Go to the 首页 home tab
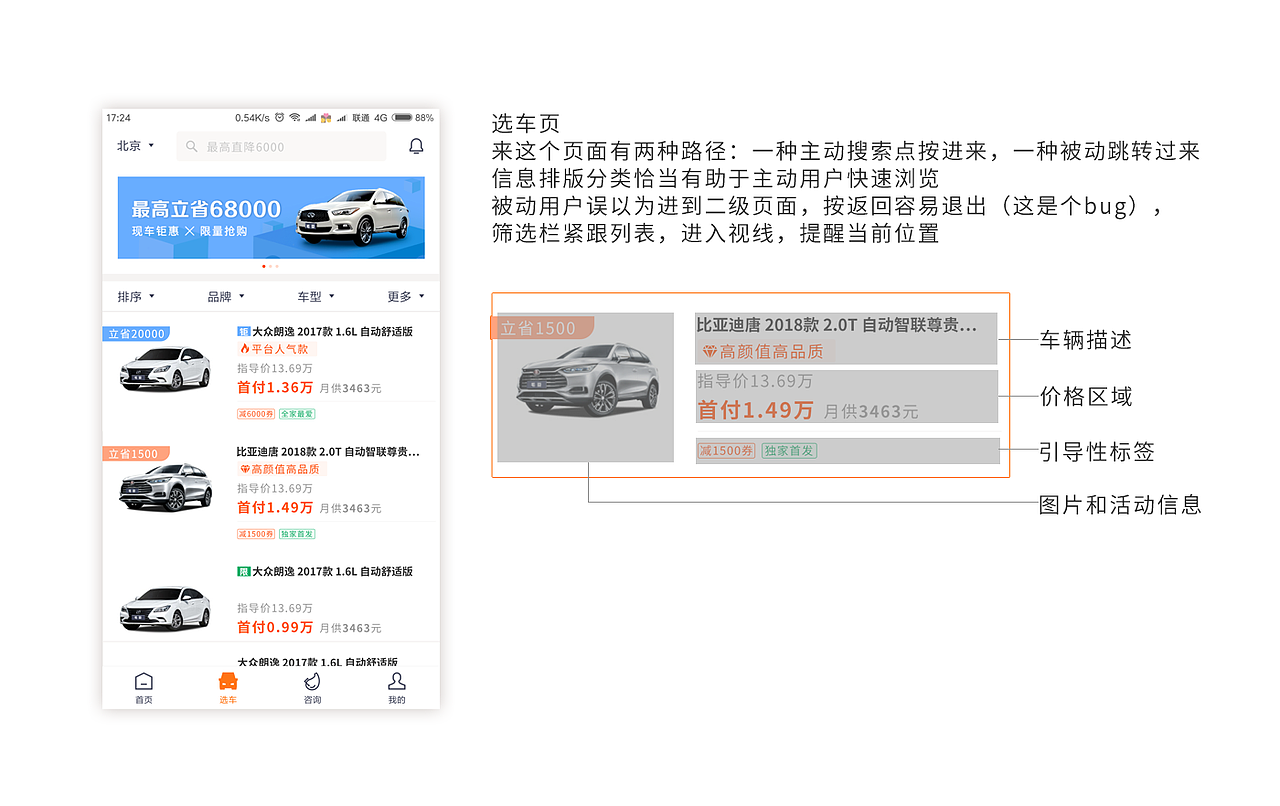This screenshot has height=806, width=1280. click(x=144, y=688)
